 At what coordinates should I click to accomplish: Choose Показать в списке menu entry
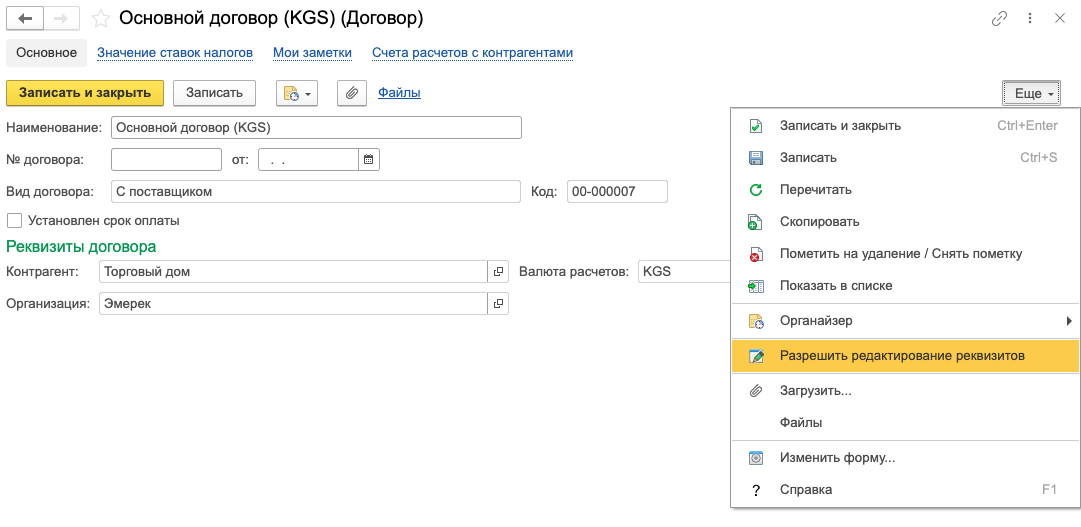905,286
